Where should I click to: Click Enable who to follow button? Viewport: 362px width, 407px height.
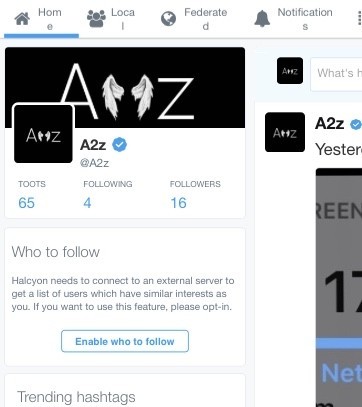(125, 341)
